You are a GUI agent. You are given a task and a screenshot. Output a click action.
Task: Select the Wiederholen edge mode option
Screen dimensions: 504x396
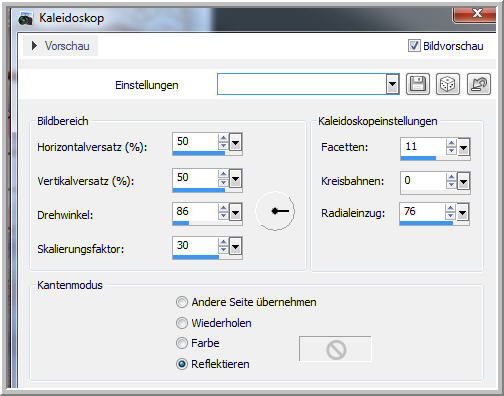tap(182, 323)
